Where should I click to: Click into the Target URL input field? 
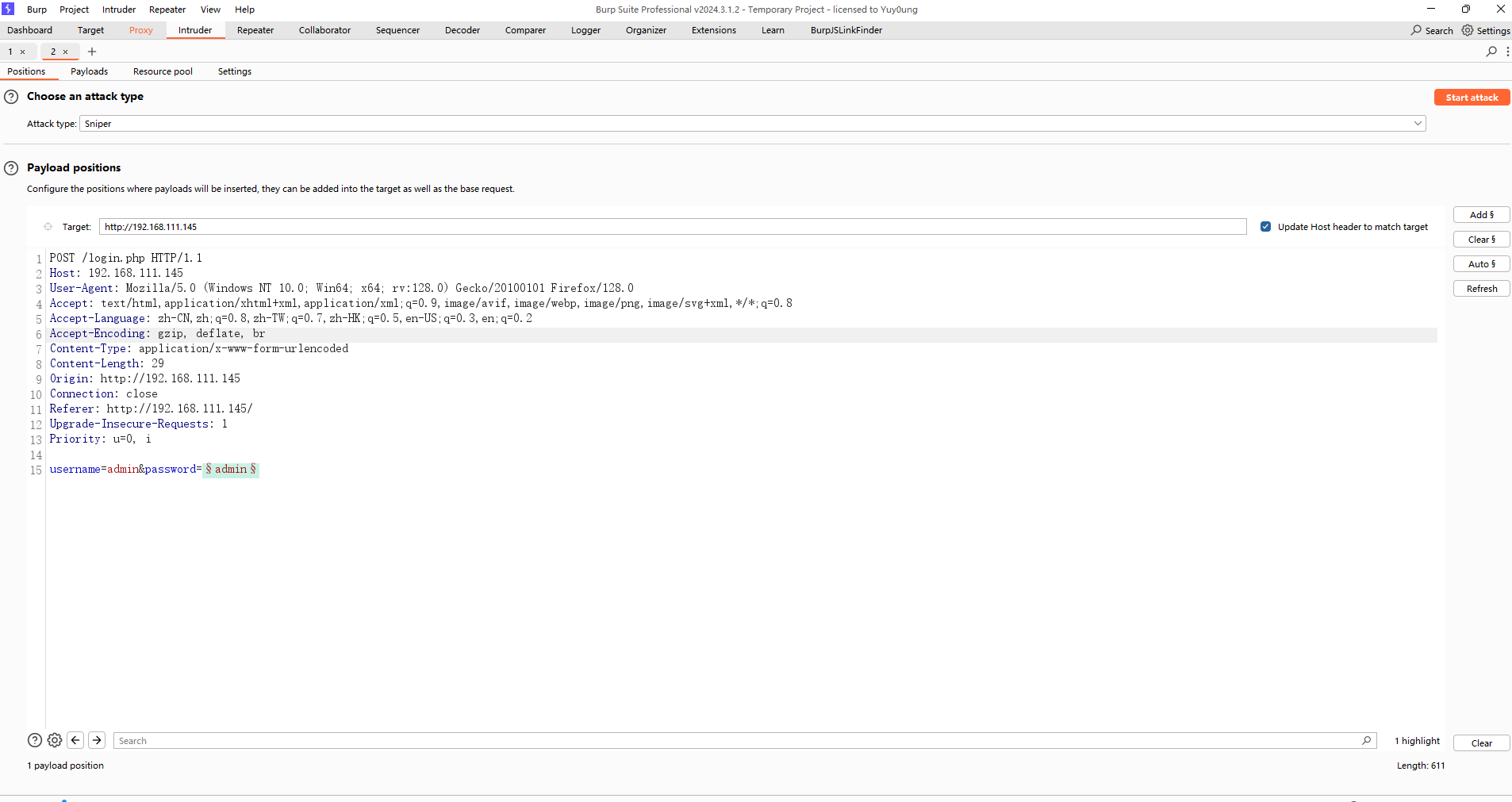click(672, 227)
